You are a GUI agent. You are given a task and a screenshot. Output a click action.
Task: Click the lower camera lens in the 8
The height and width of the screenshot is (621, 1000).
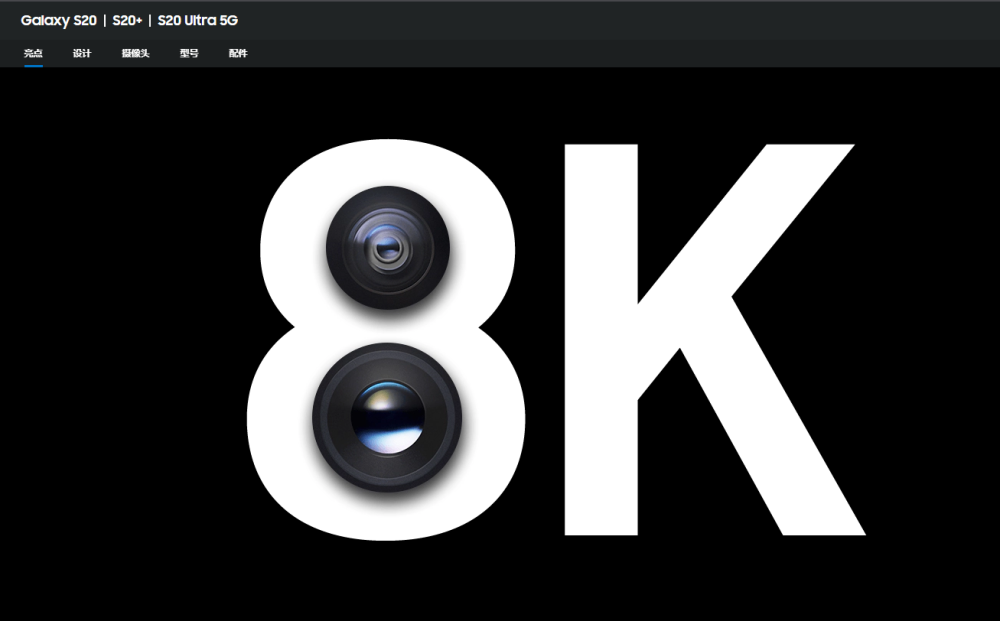pos(387,418)
